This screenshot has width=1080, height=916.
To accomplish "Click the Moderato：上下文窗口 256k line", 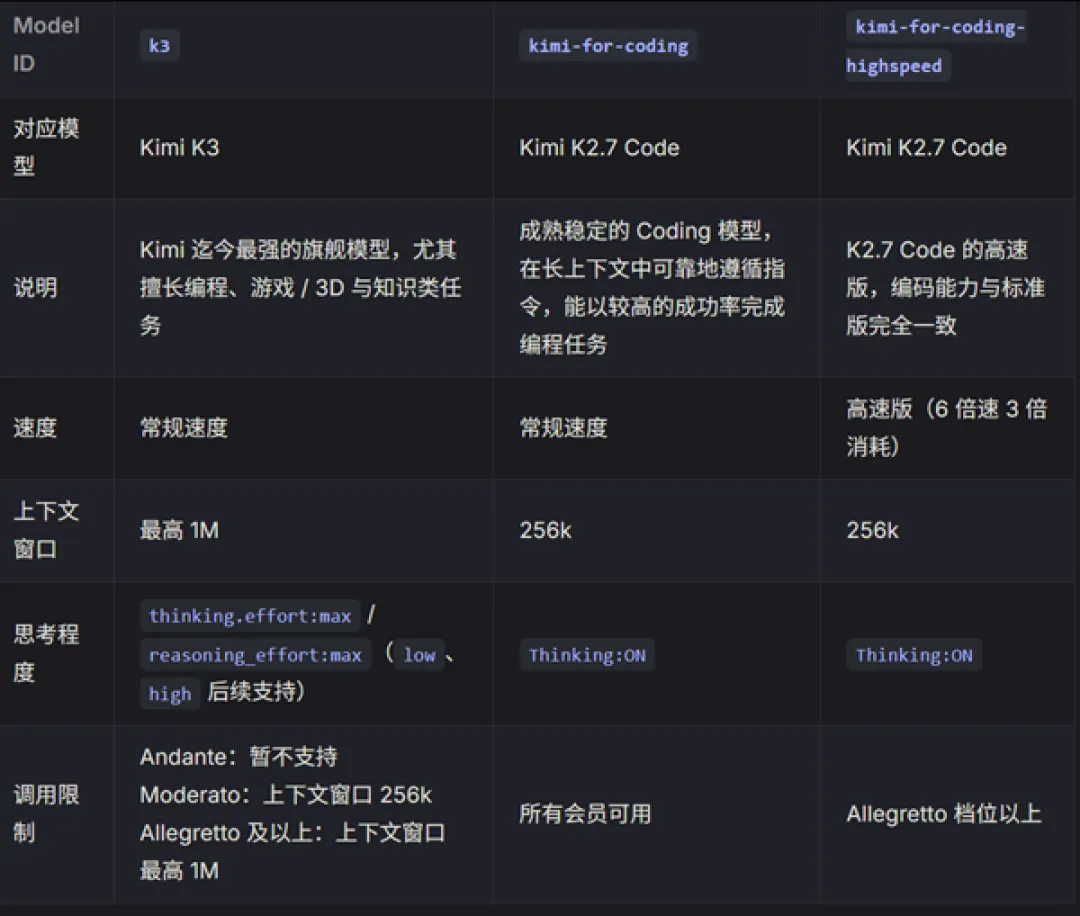I will pos(285,795).
